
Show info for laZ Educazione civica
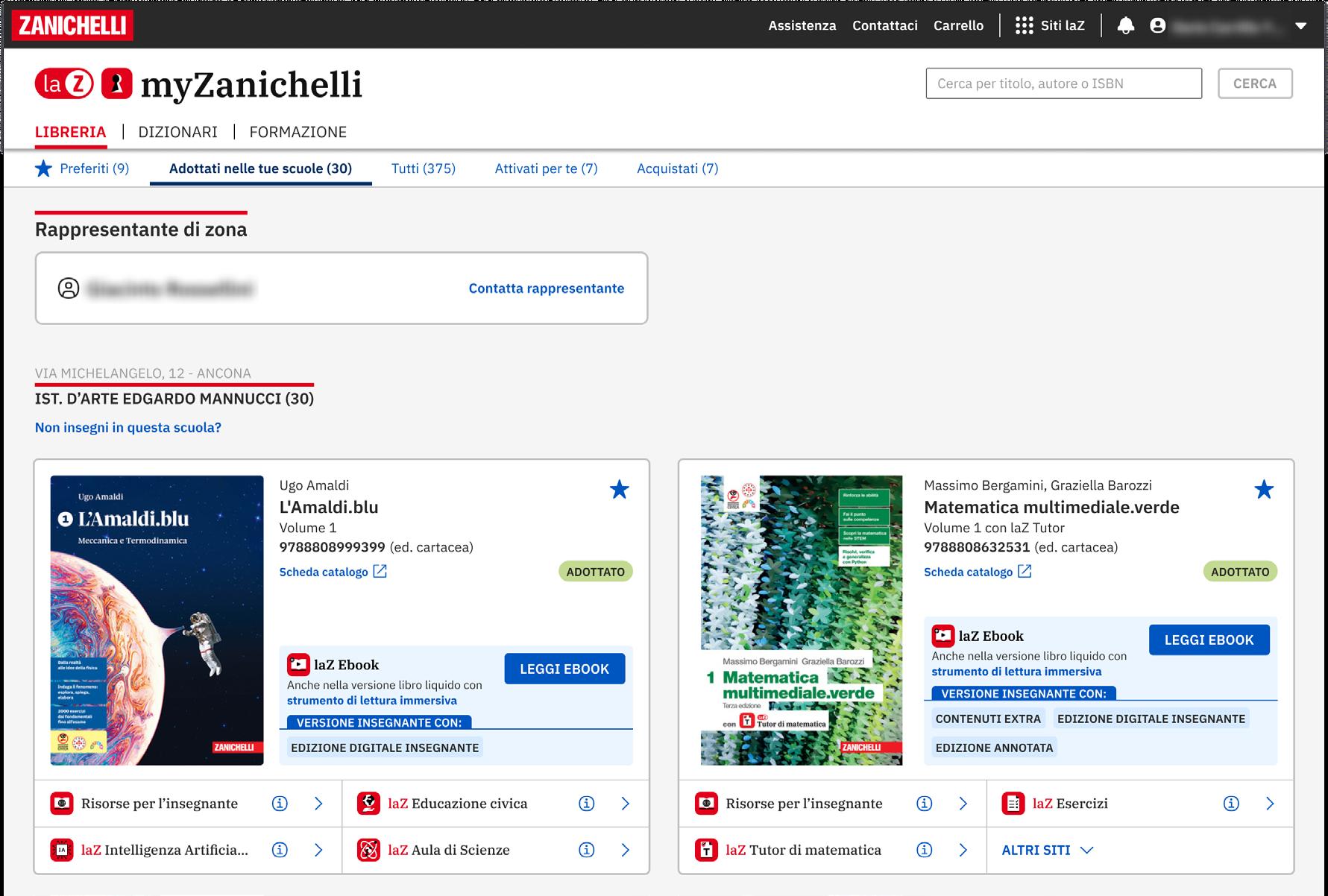[x=587, y=804]
